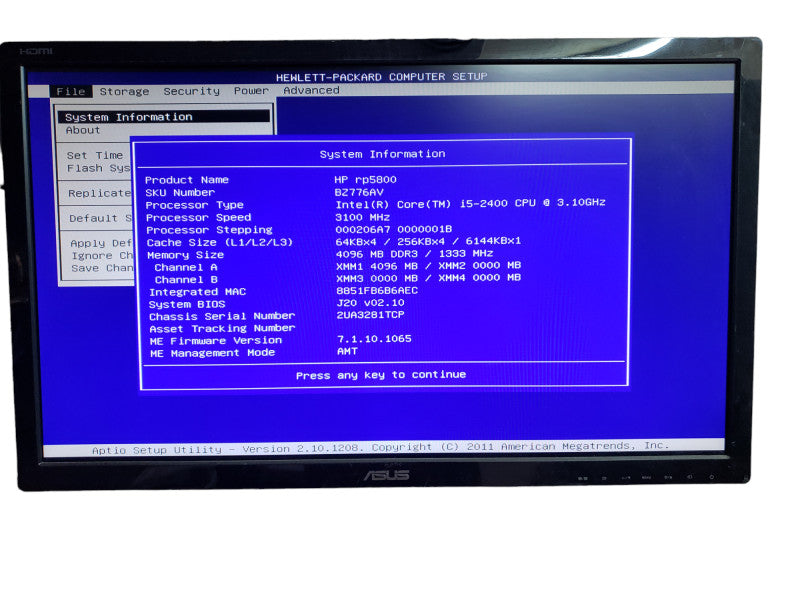Open the Power menu
This screenshot has height=600, width=800.
251,90
